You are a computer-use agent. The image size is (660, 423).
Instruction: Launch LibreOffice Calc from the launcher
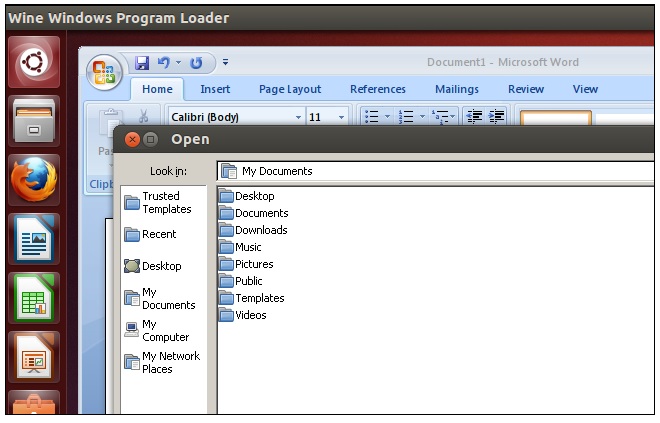(34, 298)
